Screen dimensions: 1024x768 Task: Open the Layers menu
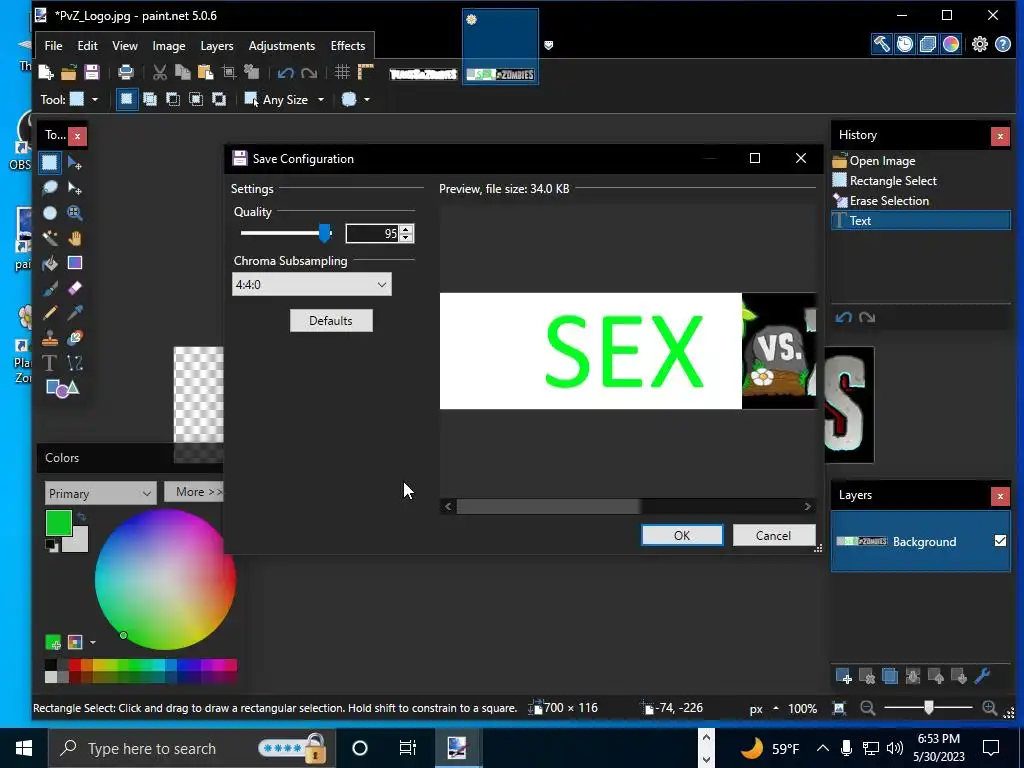click(216, 46)
